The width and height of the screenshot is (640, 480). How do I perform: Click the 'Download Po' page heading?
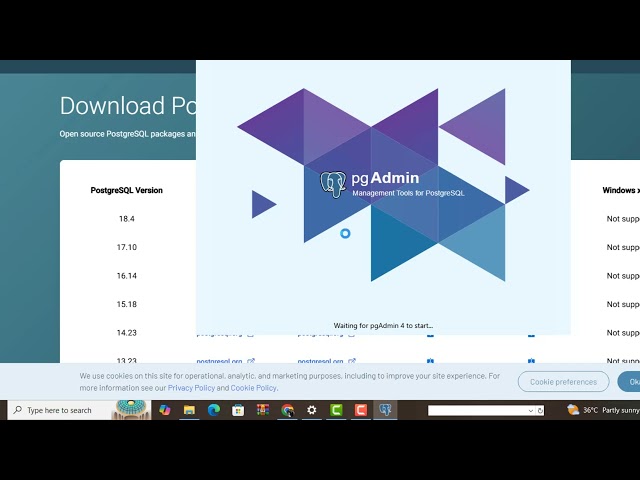click(128, 106)
